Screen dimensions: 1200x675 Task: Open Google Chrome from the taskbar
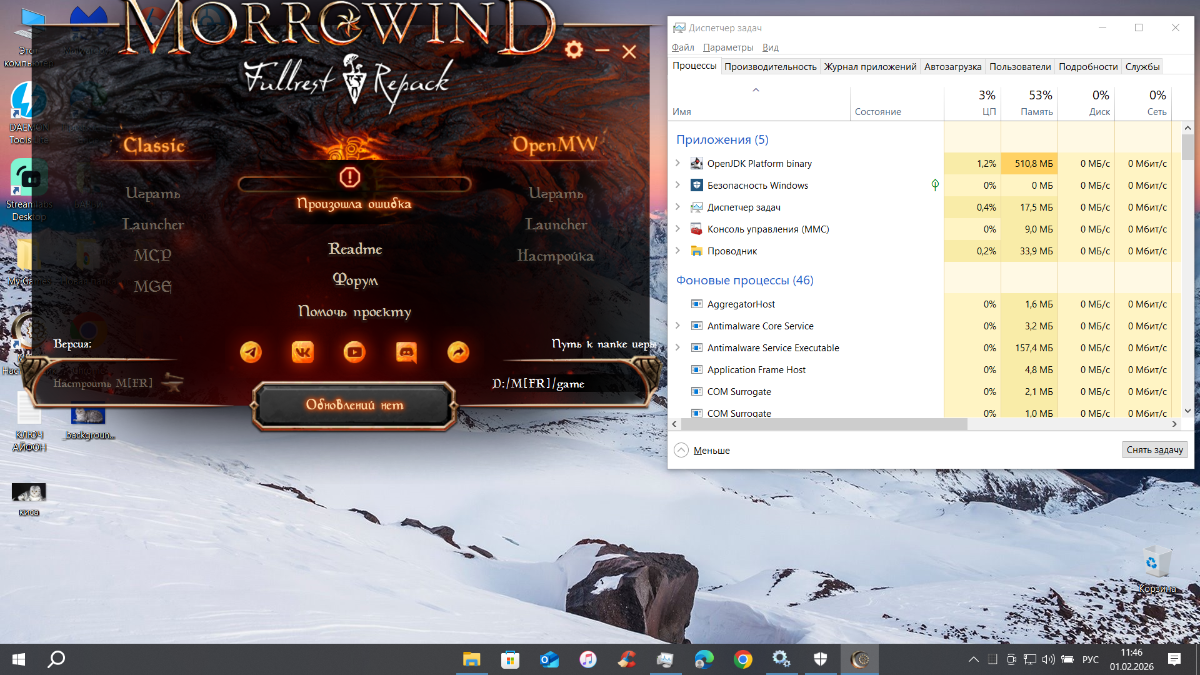pyautogui.click(x=742, y=659)
